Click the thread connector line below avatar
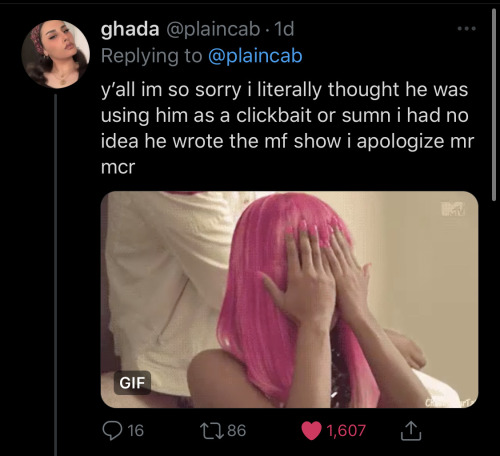 coord(56,275)
